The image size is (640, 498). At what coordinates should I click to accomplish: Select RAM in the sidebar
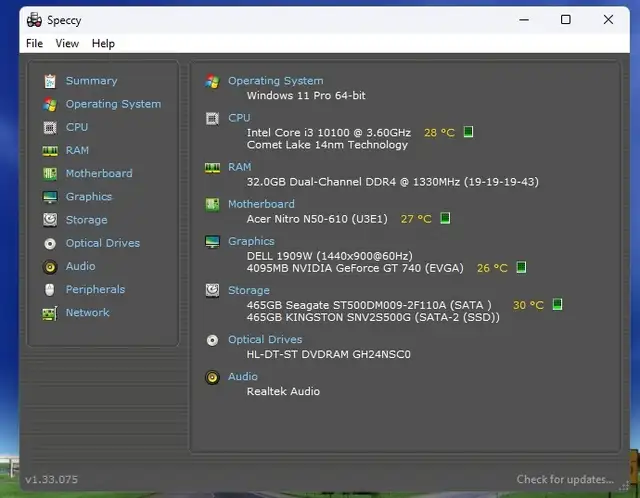(x=77, y=150)
